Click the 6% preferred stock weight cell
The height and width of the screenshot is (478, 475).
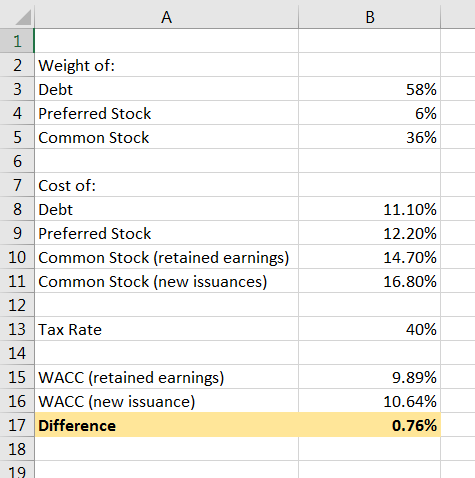coord(370,113)
